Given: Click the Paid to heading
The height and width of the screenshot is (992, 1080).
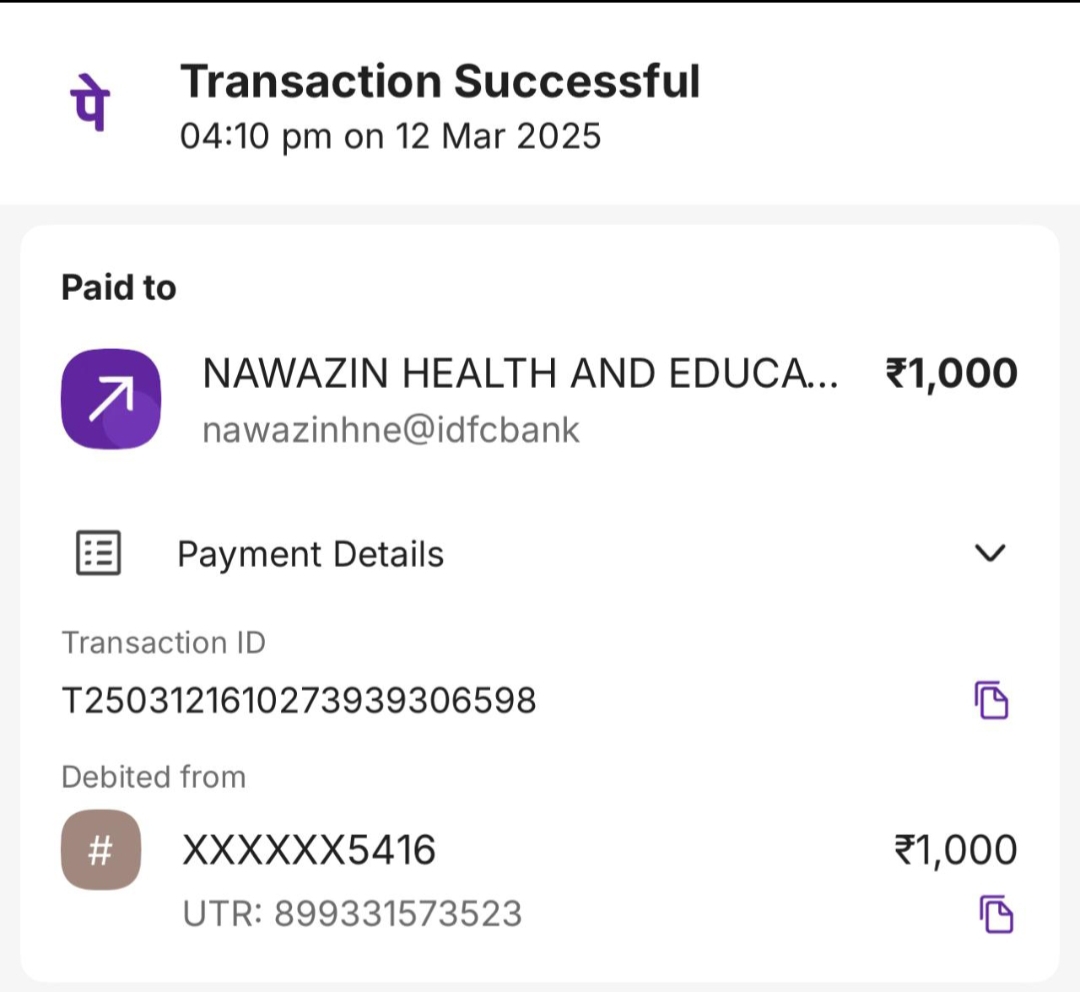Looking at the screenshot, I should (x=118, y=288).
